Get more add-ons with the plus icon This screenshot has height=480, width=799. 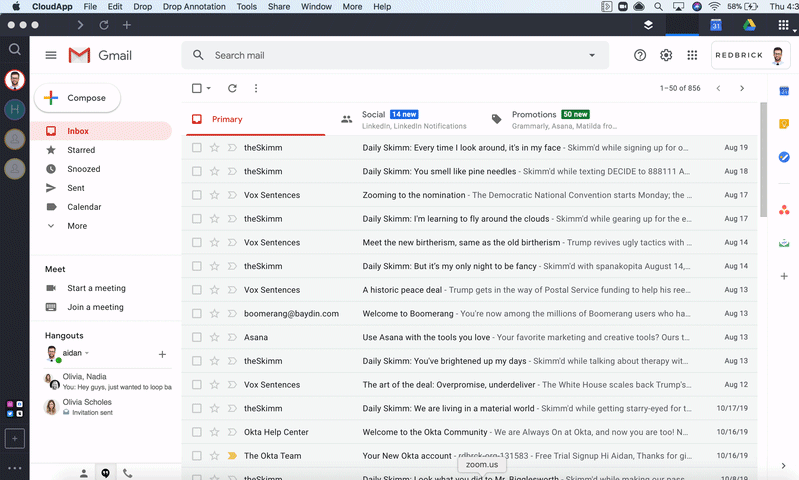click(x=784, y=276)
